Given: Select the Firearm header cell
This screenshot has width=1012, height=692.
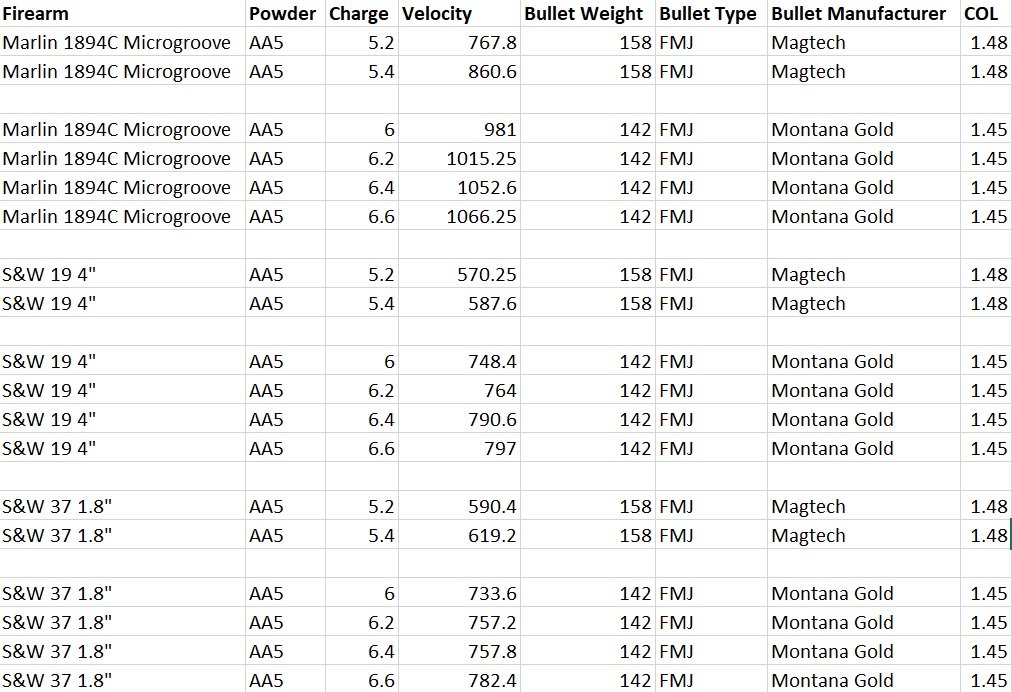Looking at the screenshot, I should pos(123,13).
